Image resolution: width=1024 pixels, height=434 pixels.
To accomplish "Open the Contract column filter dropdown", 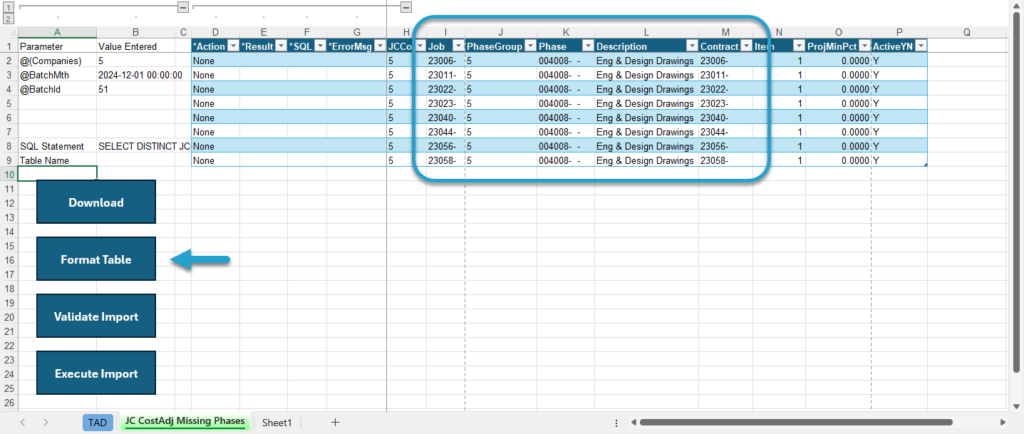I will [x=746, y=46].
